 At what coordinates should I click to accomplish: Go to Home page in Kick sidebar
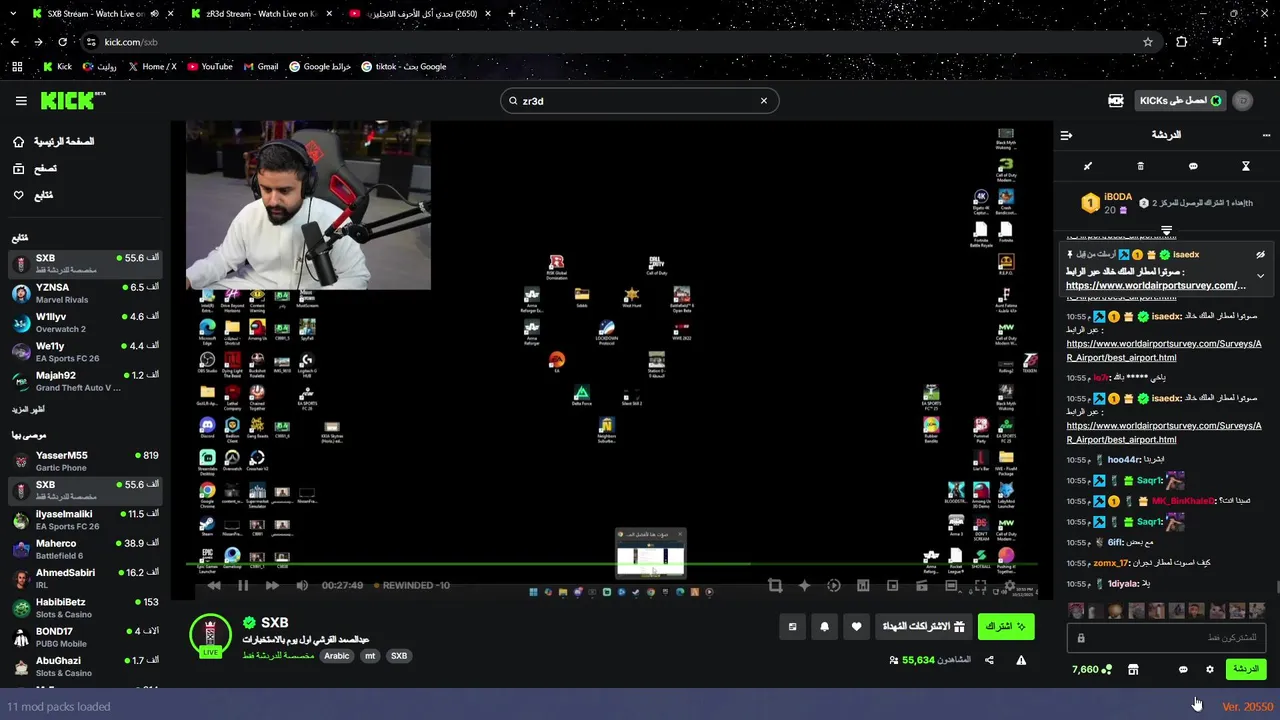pos(54,142)
